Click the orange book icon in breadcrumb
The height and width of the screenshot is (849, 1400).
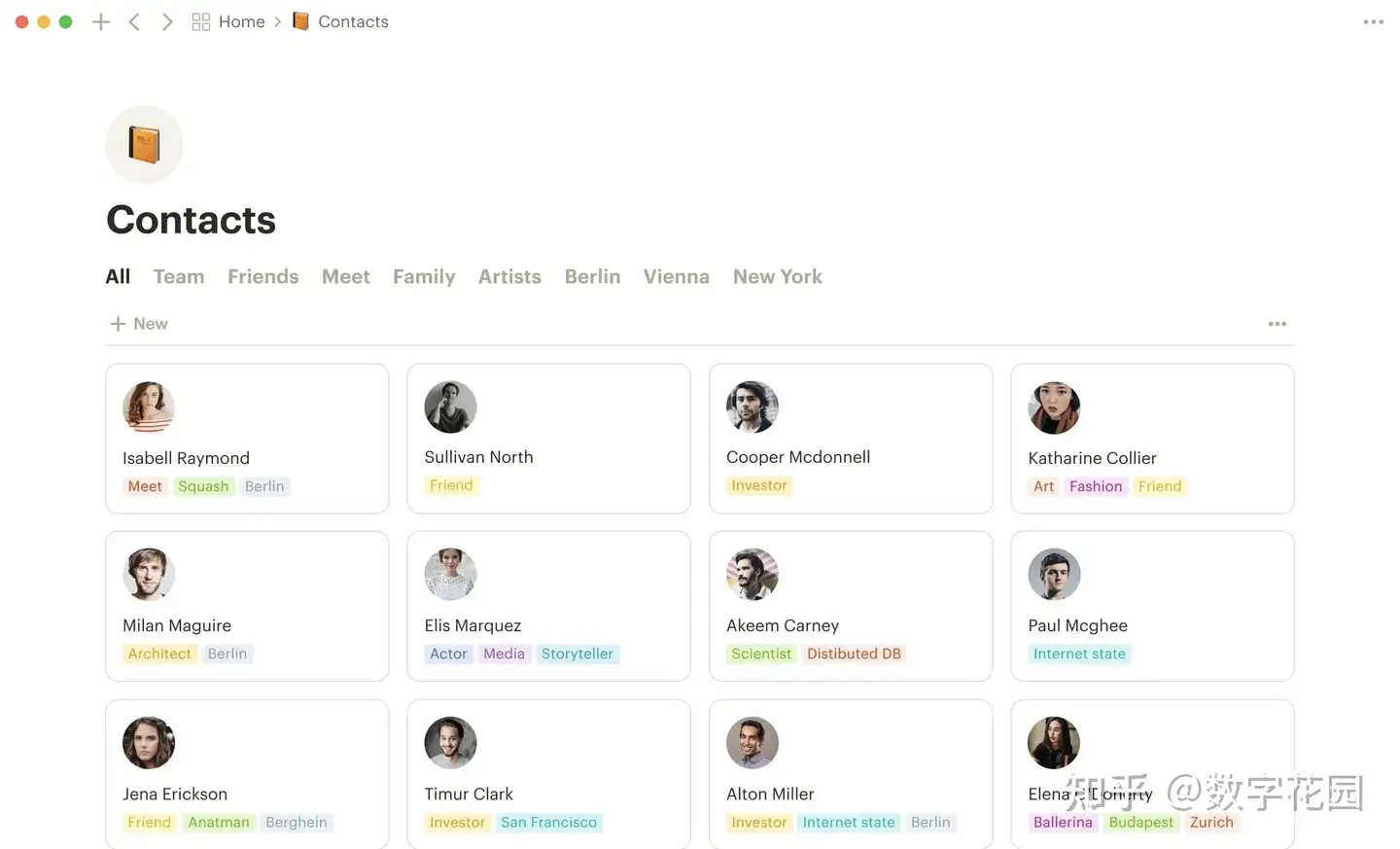click(x=300, y=21)
